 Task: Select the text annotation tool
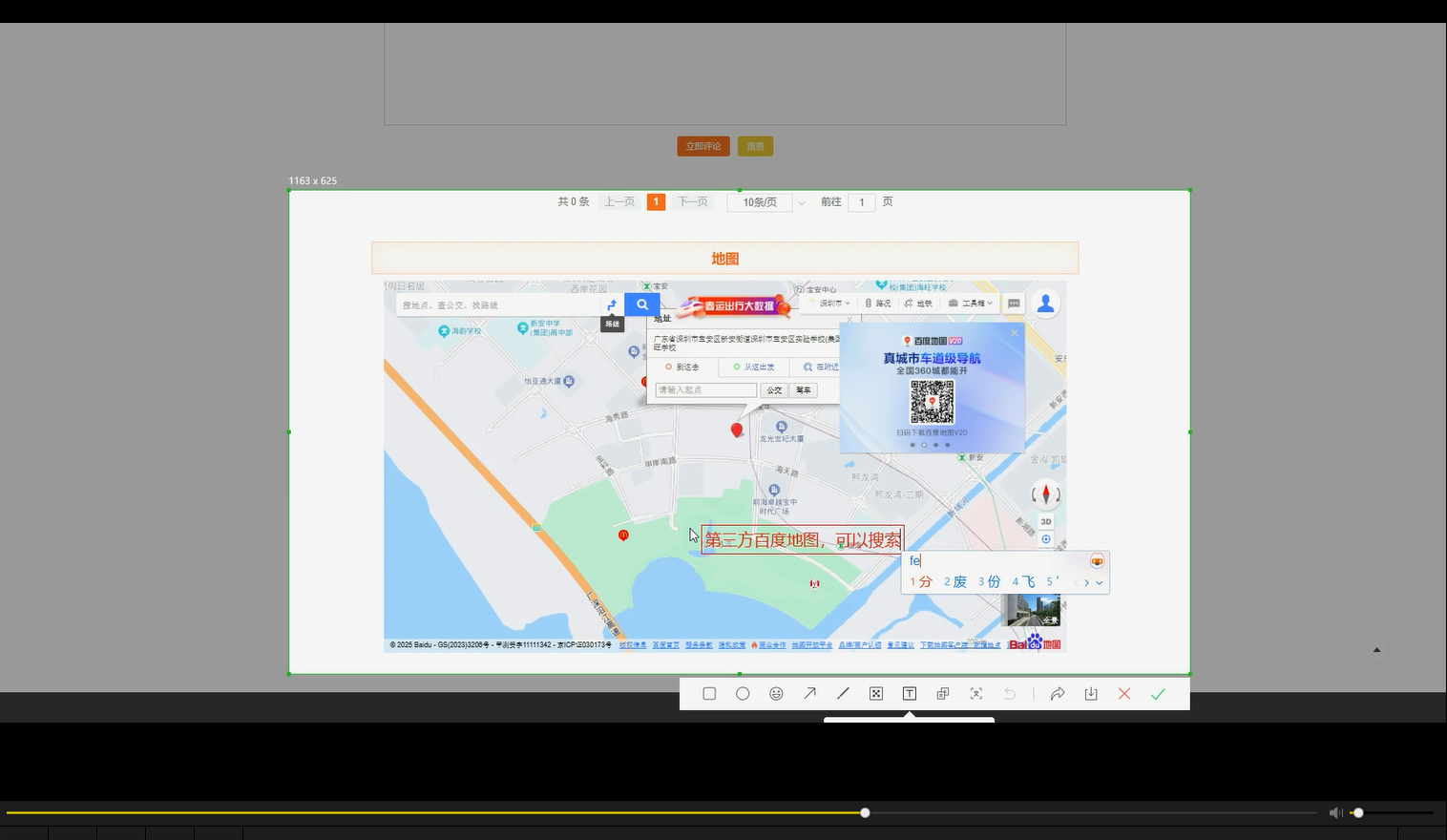[910, 694]
